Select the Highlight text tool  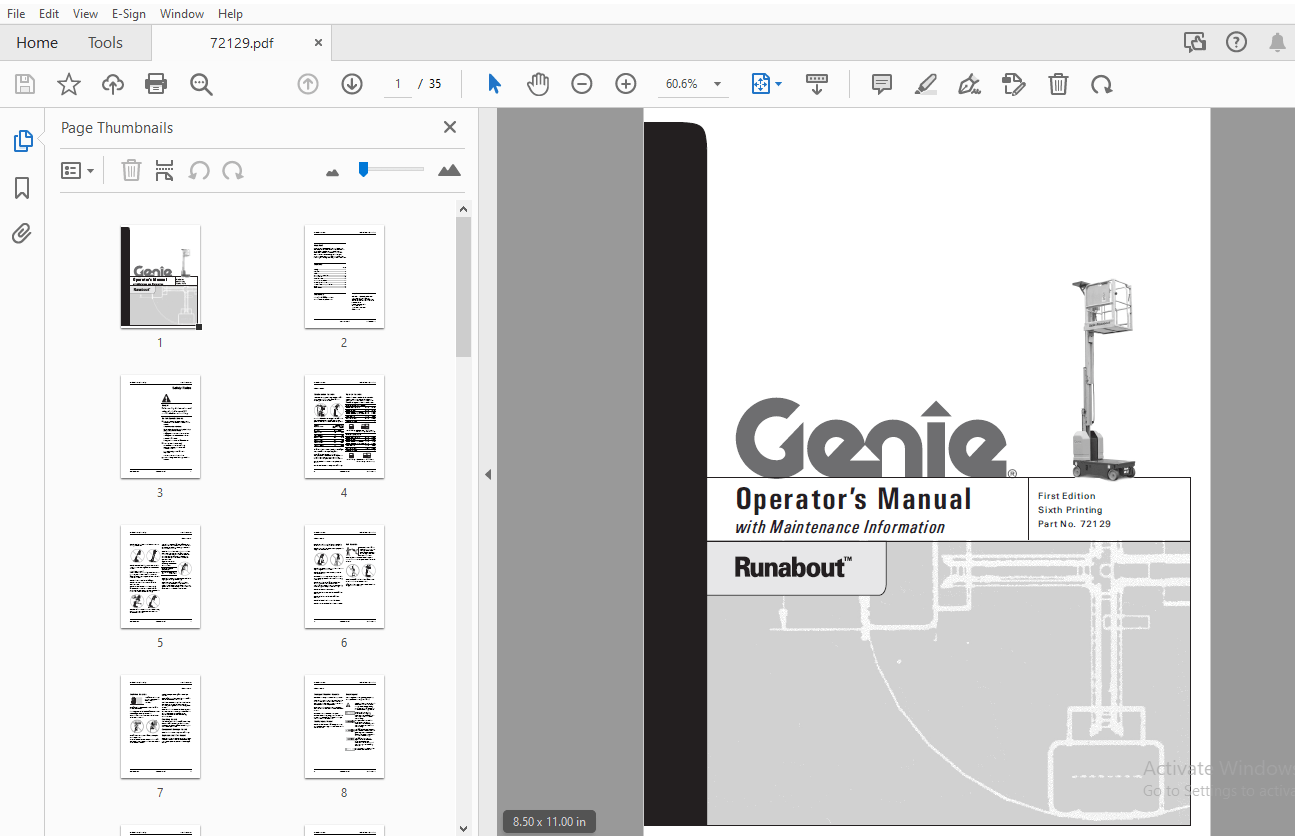[926, 84]
